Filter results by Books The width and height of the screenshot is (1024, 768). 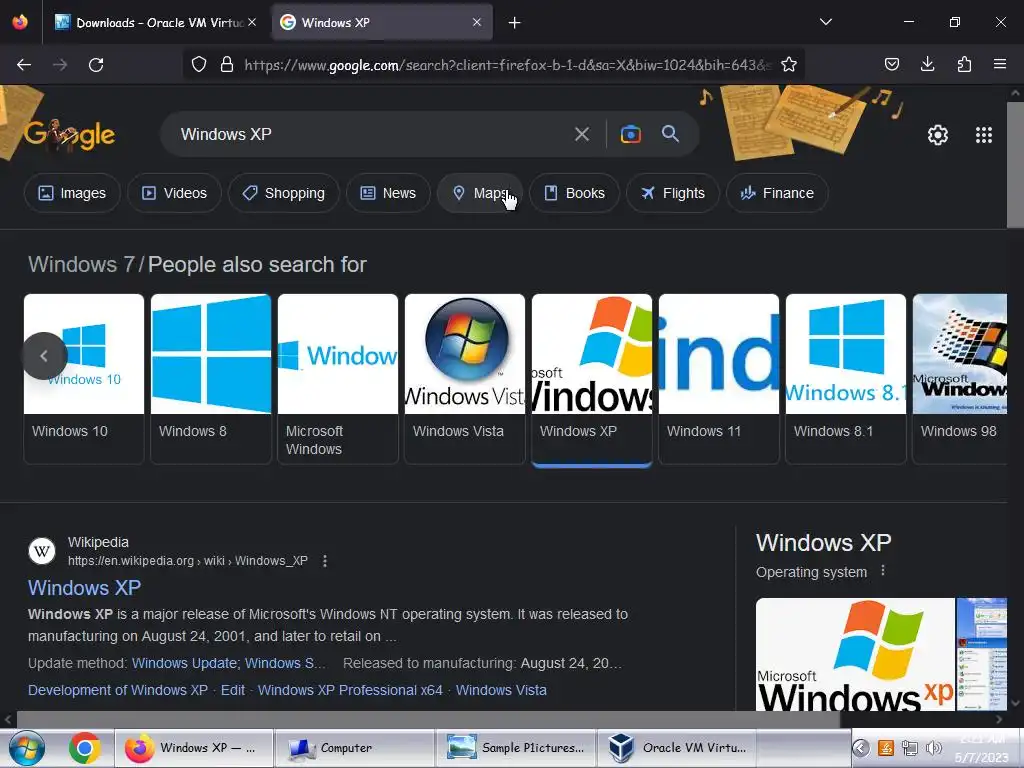(x=574, y=193)
